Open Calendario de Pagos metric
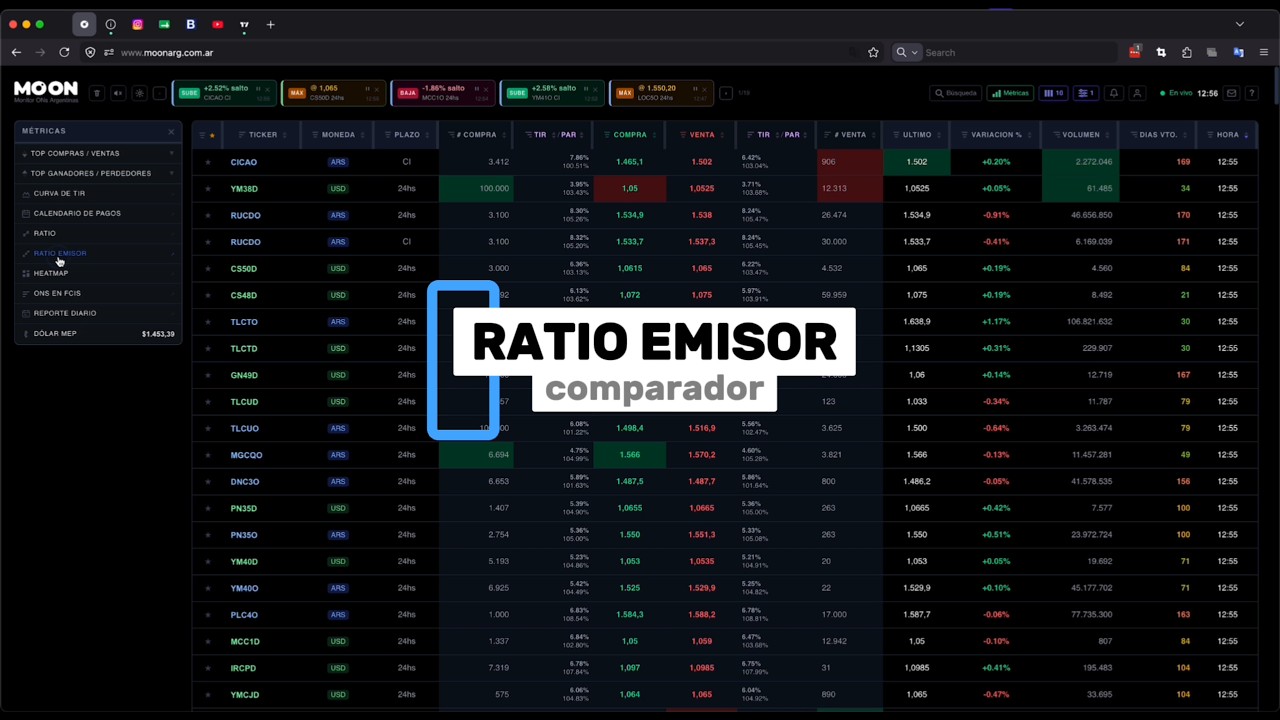The height and width of the screenshot is (720, 1280). tap(98, 213)
